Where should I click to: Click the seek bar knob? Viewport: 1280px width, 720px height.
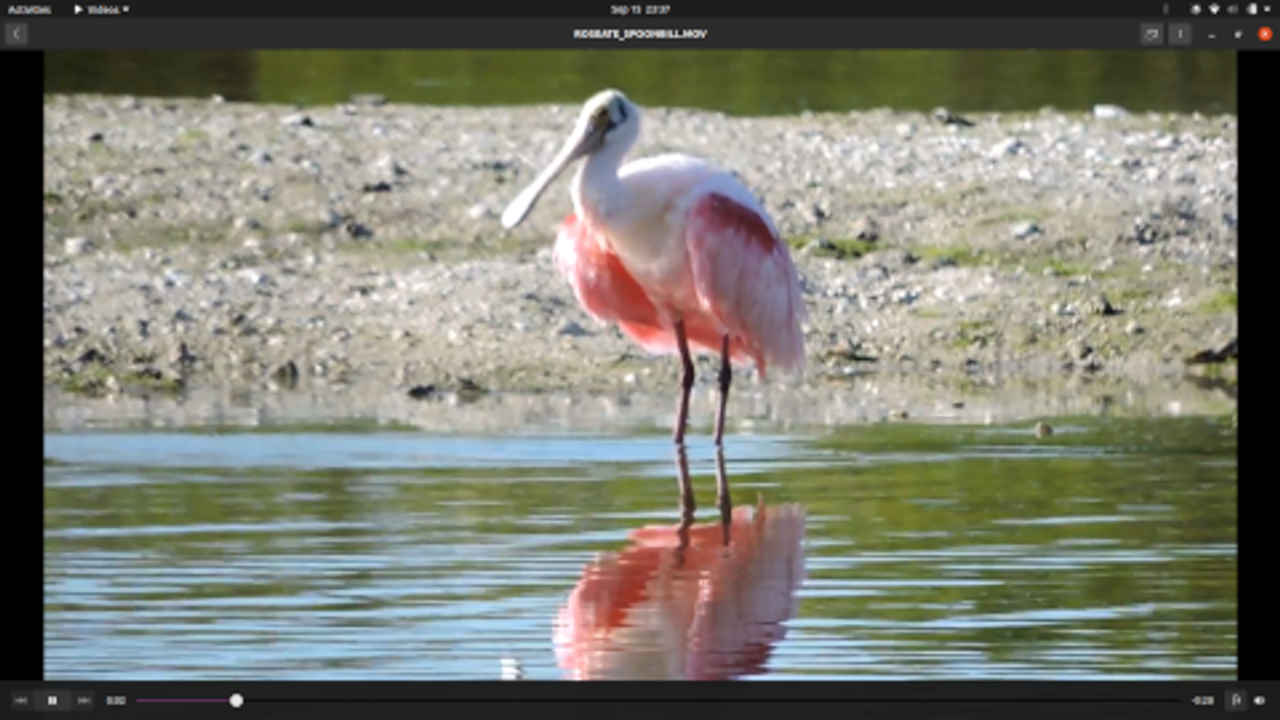tap(236, 701)
